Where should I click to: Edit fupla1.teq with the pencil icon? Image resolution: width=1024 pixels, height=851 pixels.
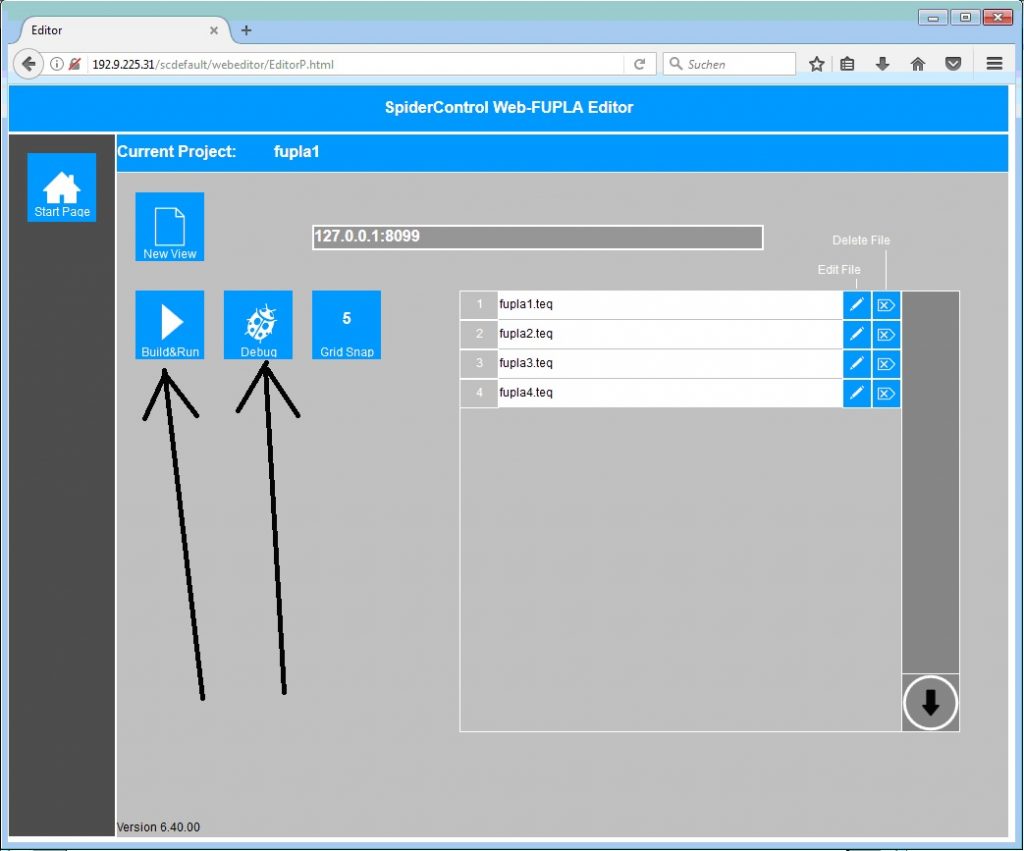coord(856,304)
